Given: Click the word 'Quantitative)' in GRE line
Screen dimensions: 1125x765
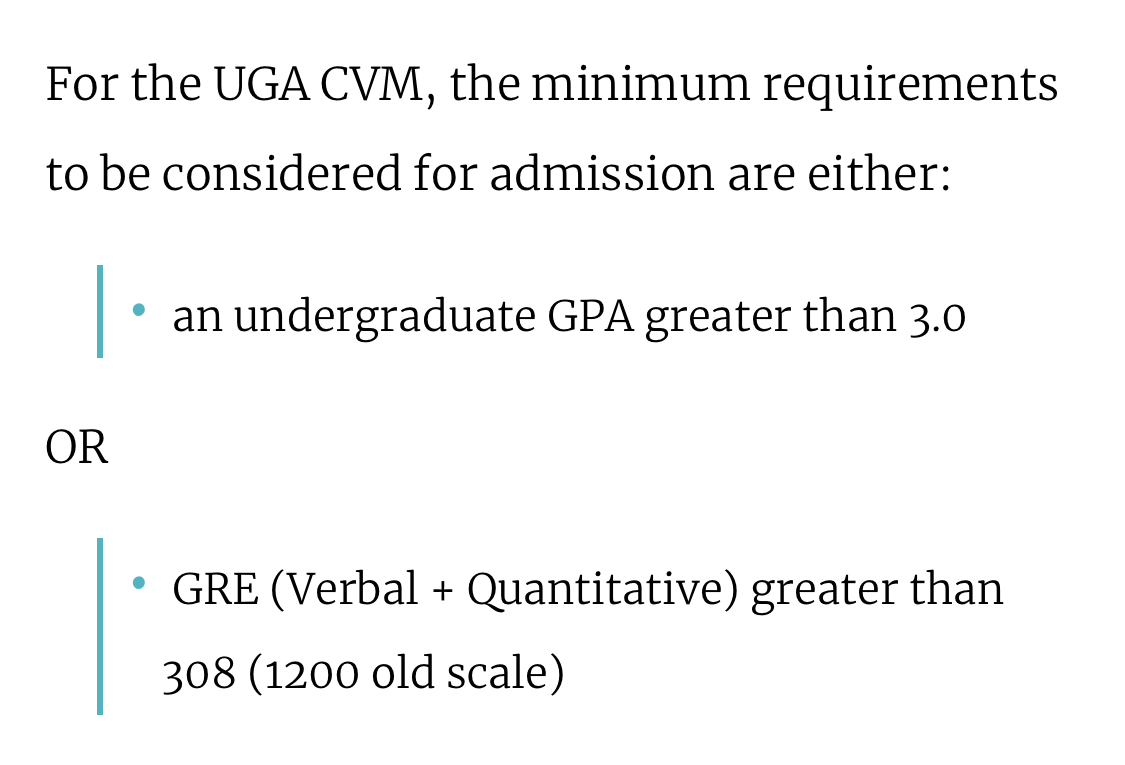Looking at the screenshot, I should click(x=603, y=591).
